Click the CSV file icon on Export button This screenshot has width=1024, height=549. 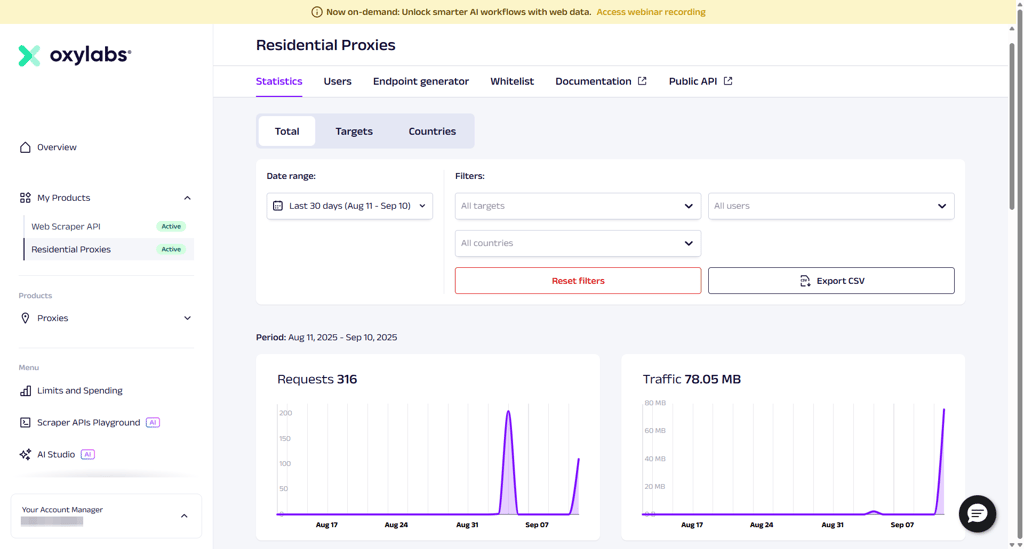[805, 281]
